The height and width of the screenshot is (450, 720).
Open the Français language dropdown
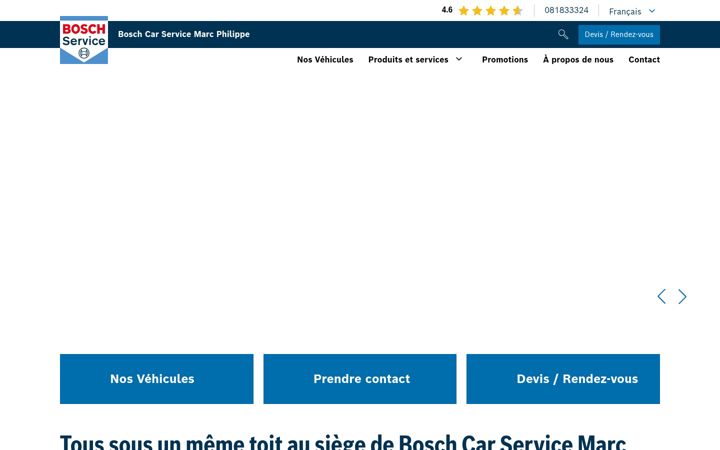(x=632, y=11)
